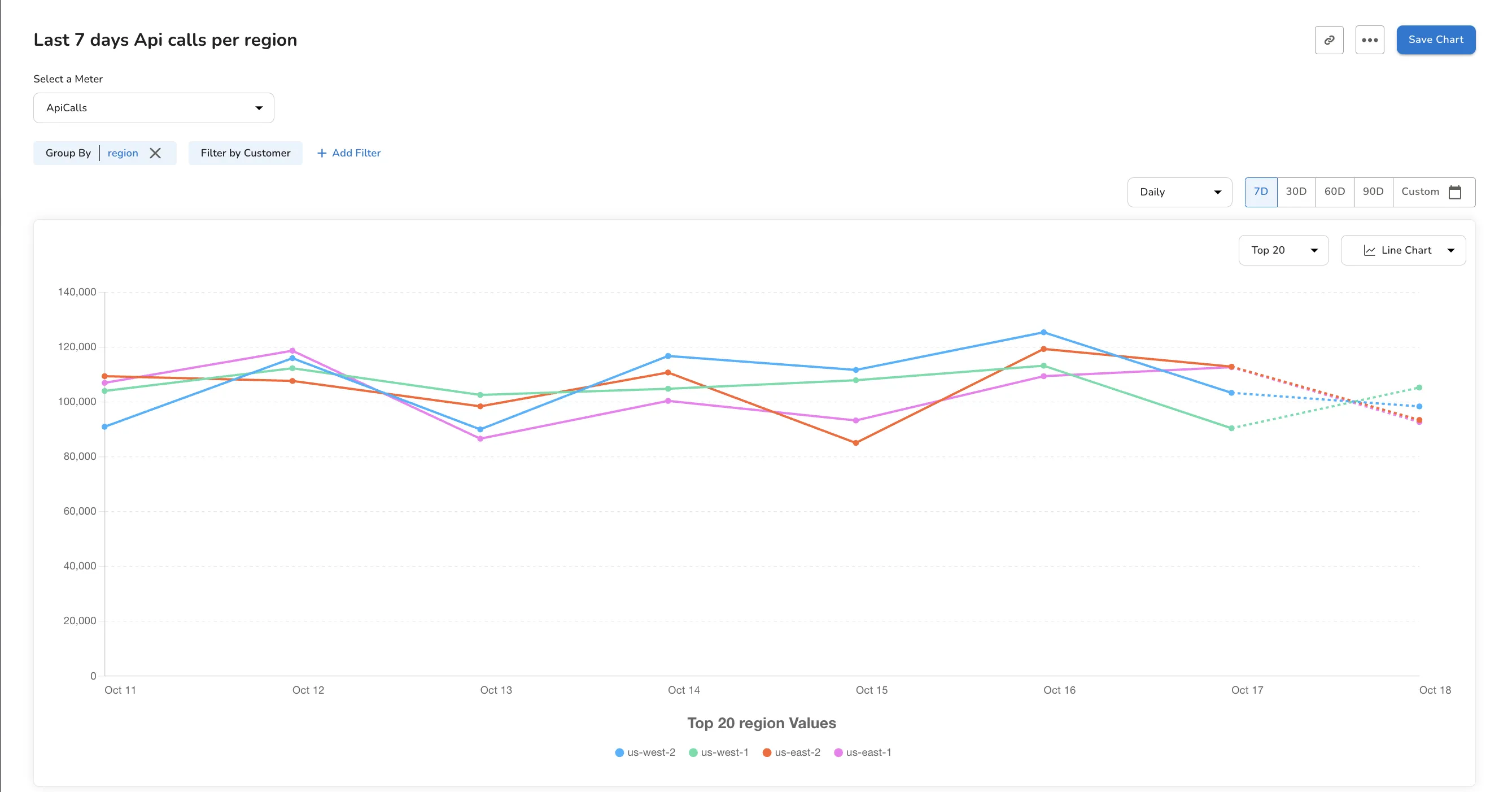Viewport: 1512px width, 792px height.
Task: Open the three-dot more options menu
Action: pyautogui.click(x=1369, y=40)
